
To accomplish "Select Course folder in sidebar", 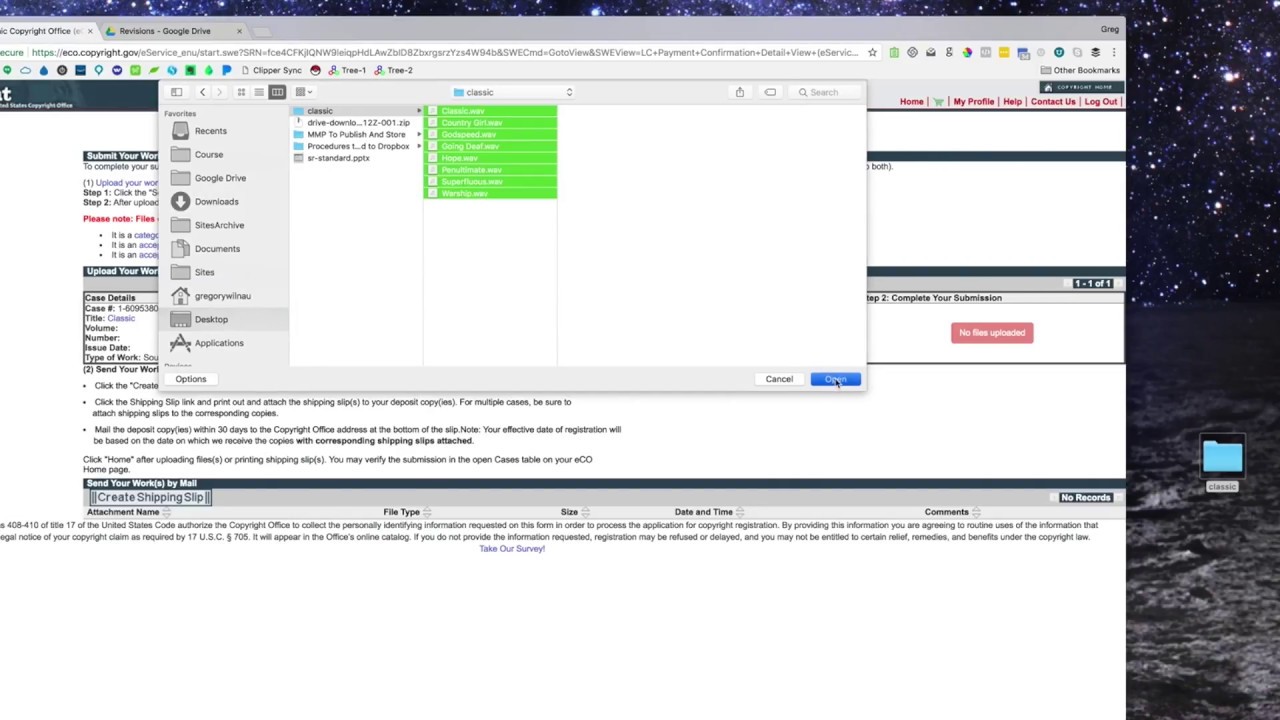I will click(x=209, y=154).
